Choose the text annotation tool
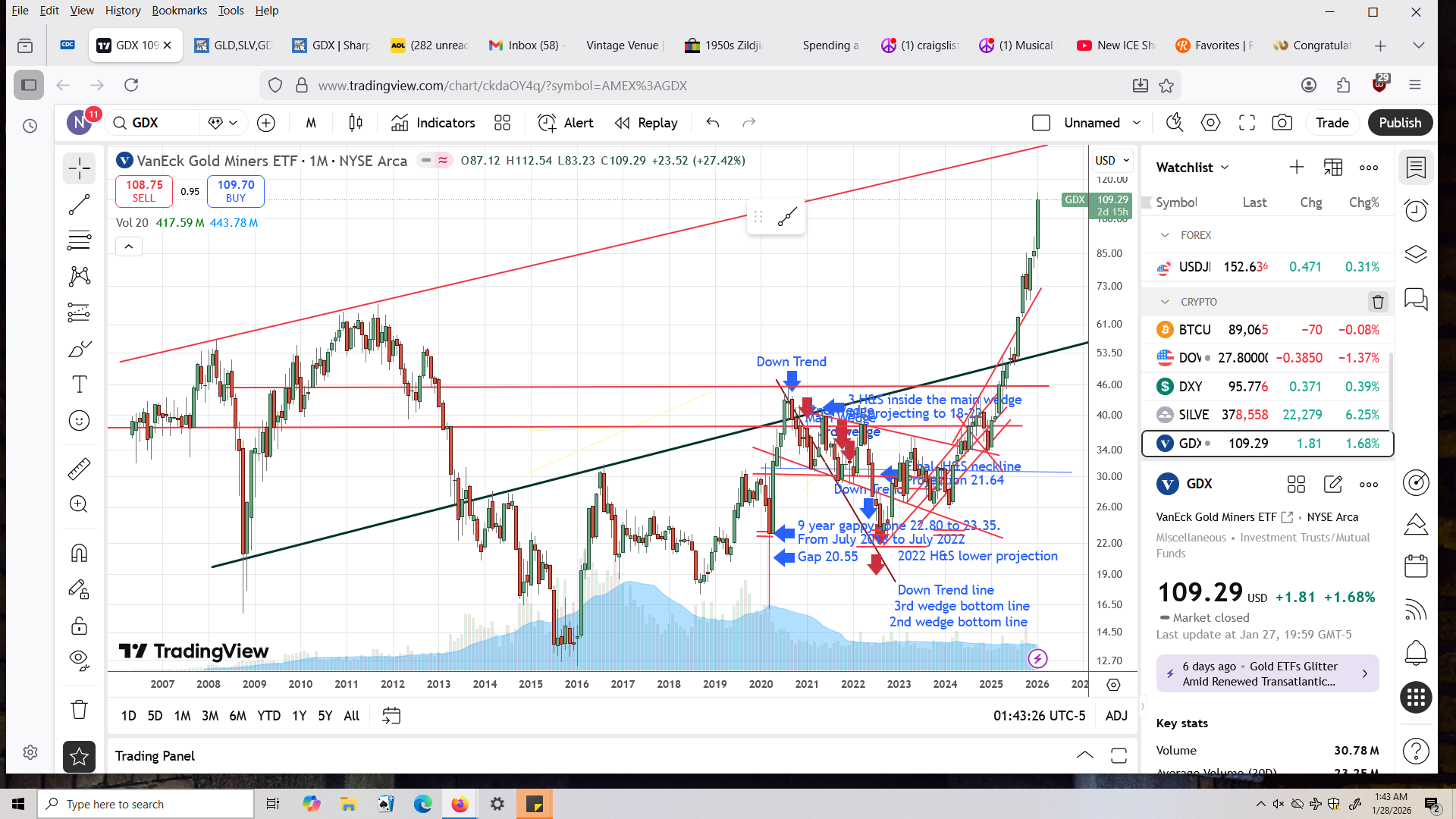The height and width of the screenshot is (819, 1456). click(79, 384)
